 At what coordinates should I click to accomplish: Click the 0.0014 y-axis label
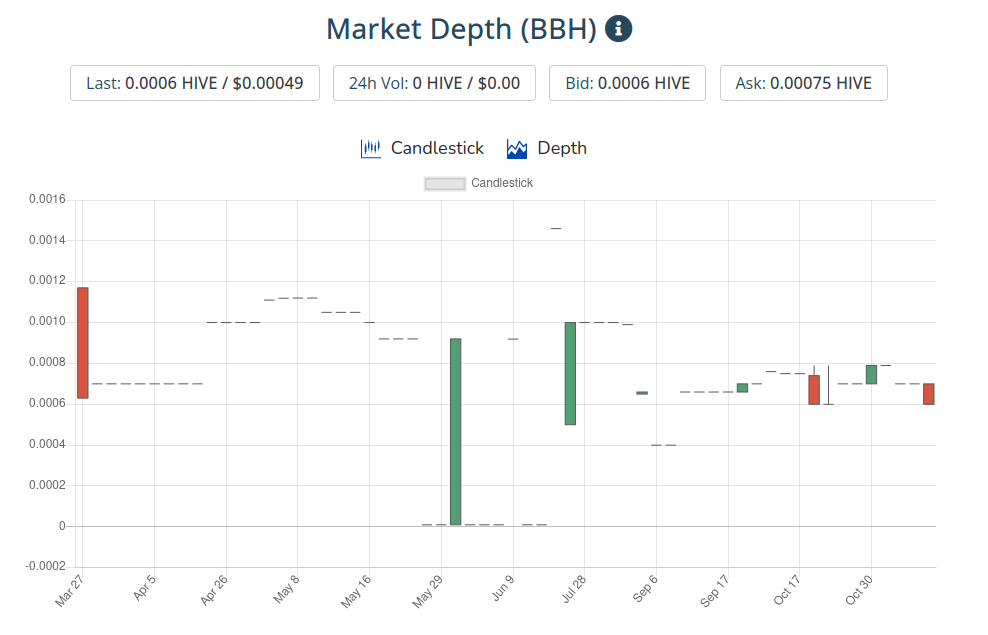pos(47,240)
